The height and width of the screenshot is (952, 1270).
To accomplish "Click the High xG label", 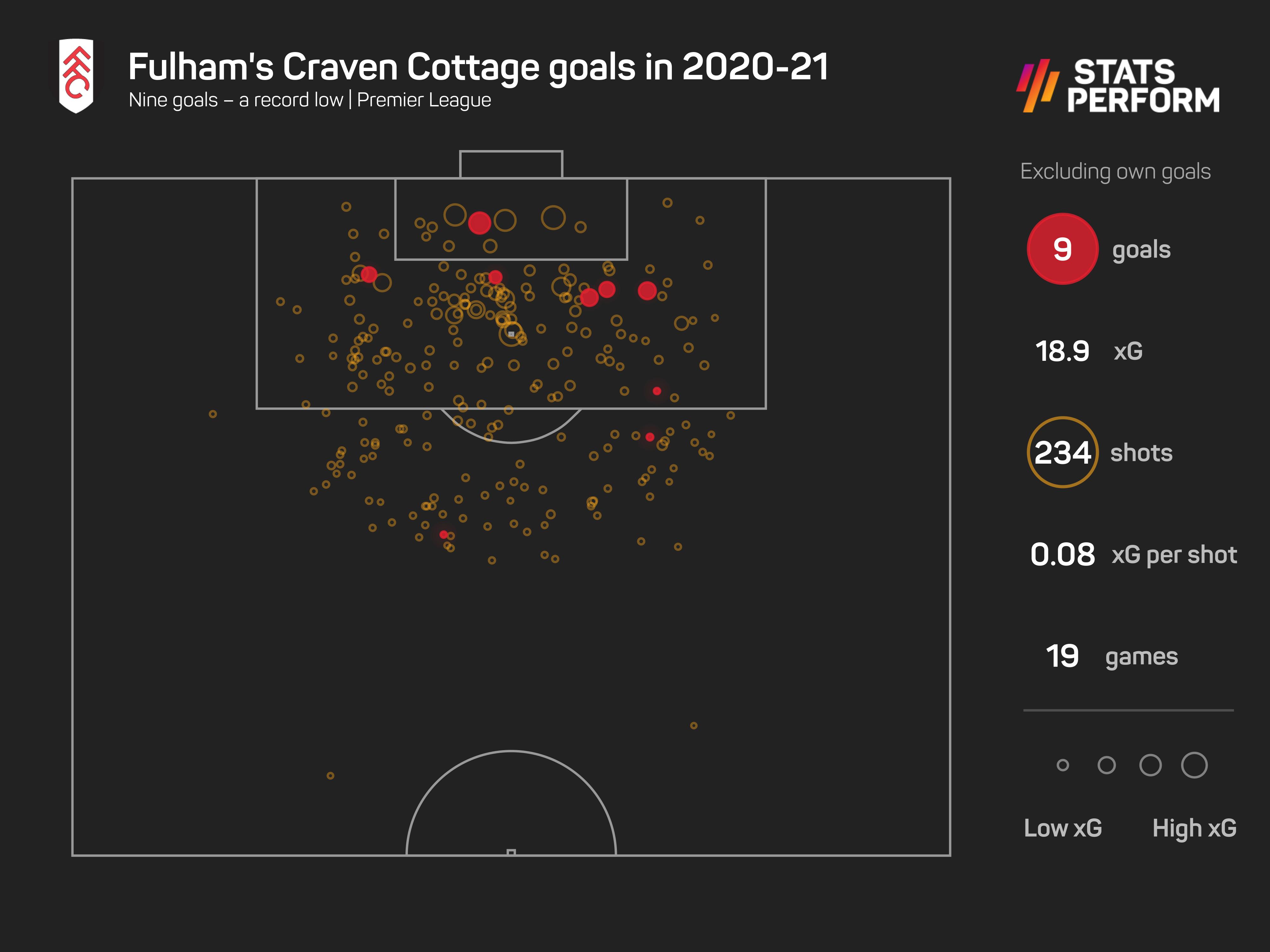I will tap(1194, 829).
